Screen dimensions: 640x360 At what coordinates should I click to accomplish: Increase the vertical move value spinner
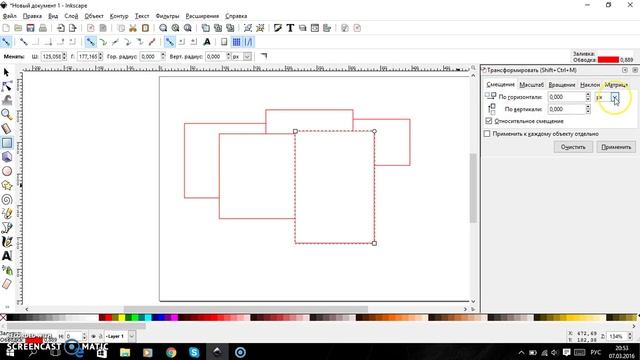click(x=588, y=107)
